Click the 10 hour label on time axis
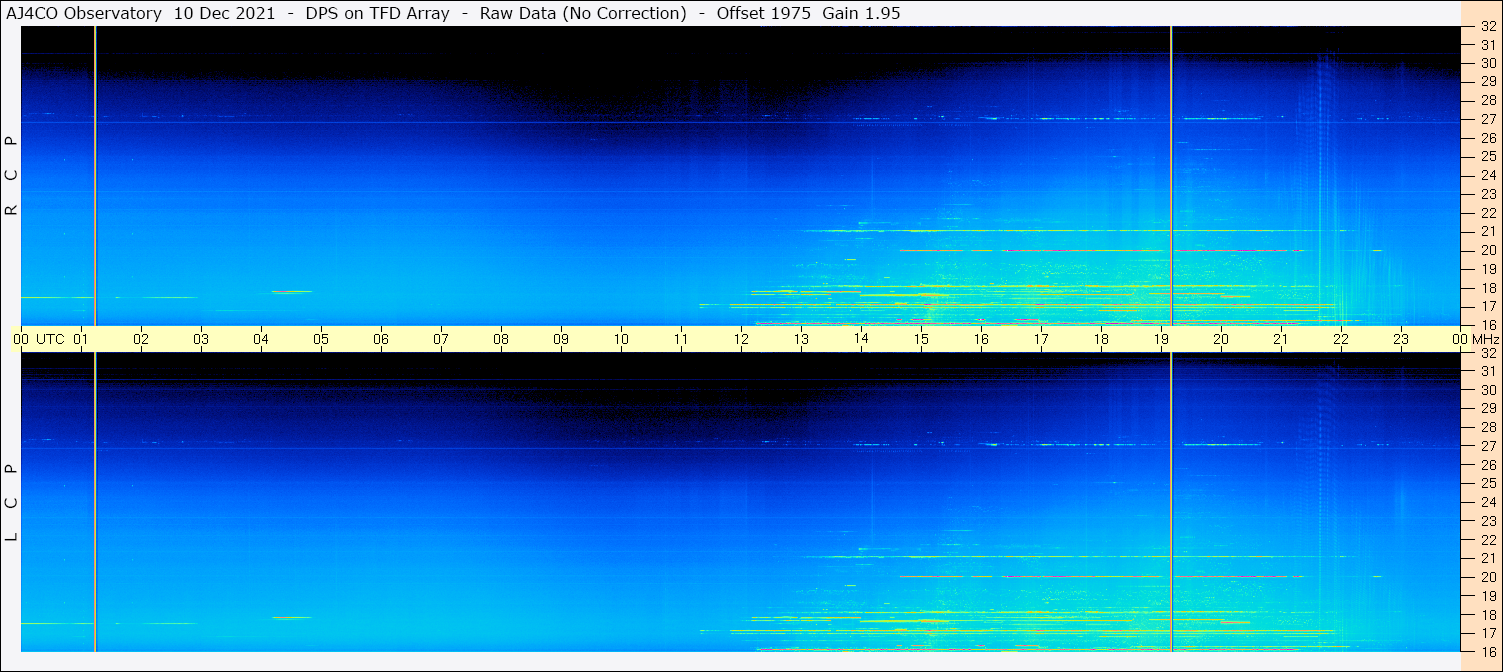Viewport: 1503px width, 672px height. pos(621,339)
